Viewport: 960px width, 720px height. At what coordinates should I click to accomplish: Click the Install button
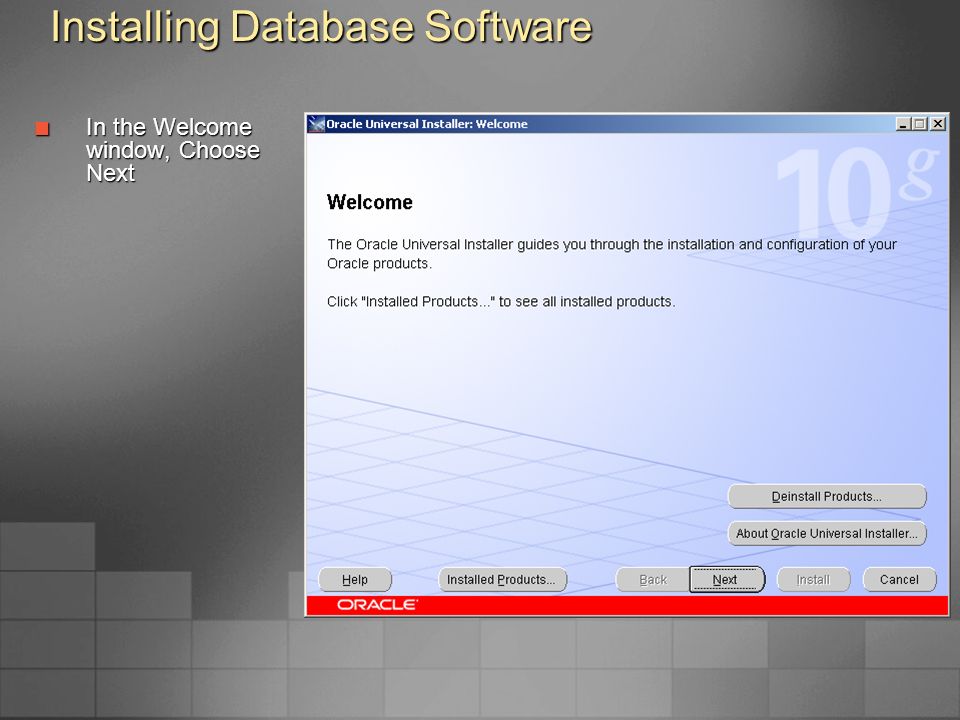[813, 579]
